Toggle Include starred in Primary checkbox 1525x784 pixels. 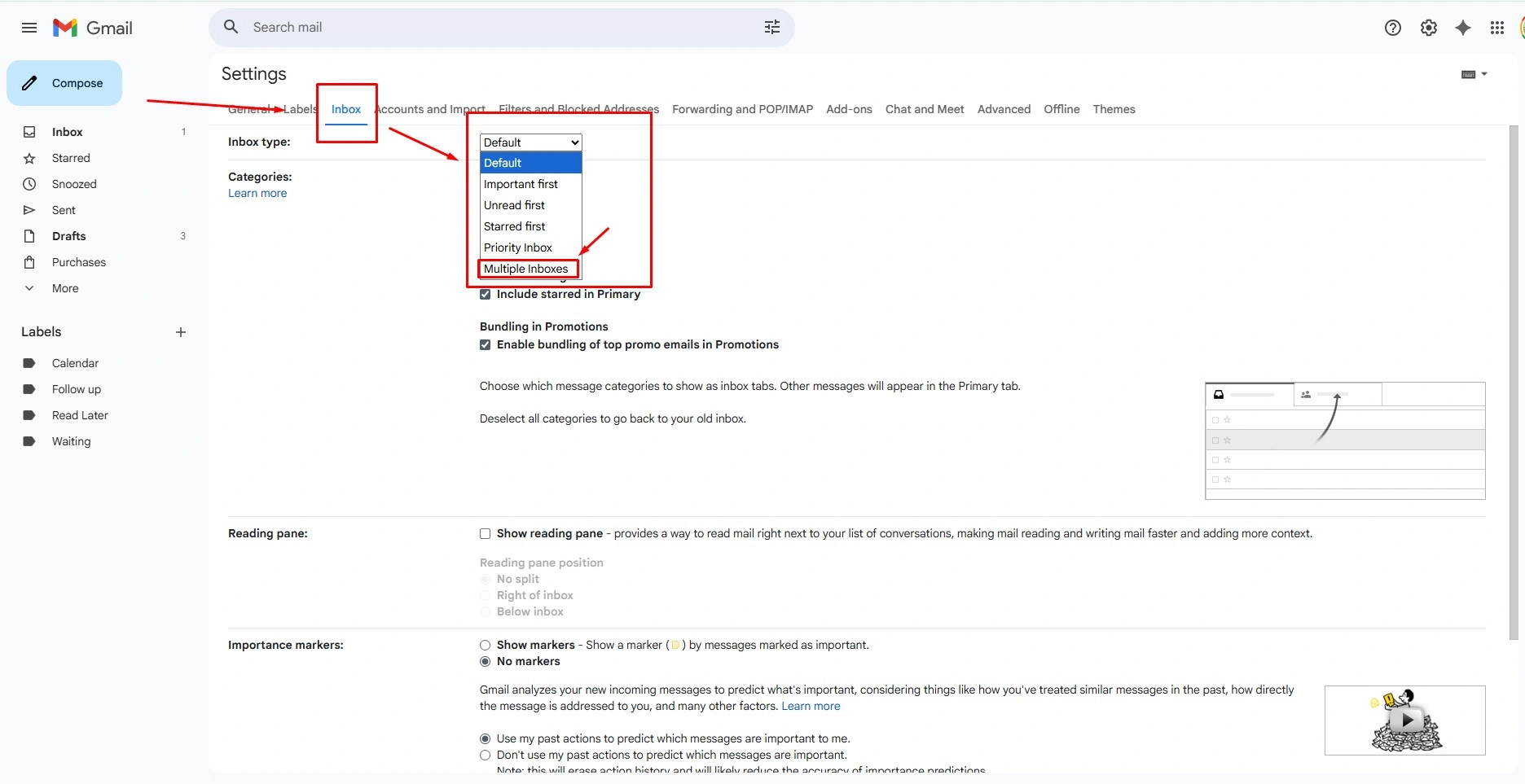click(486, 295)
